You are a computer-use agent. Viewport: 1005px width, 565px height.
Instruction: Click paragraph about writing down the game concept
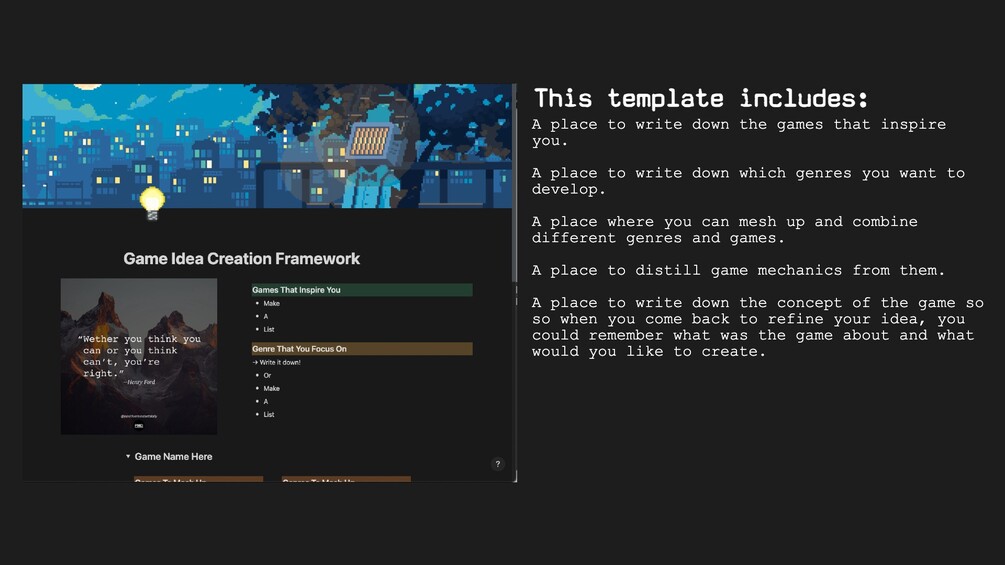758,327
